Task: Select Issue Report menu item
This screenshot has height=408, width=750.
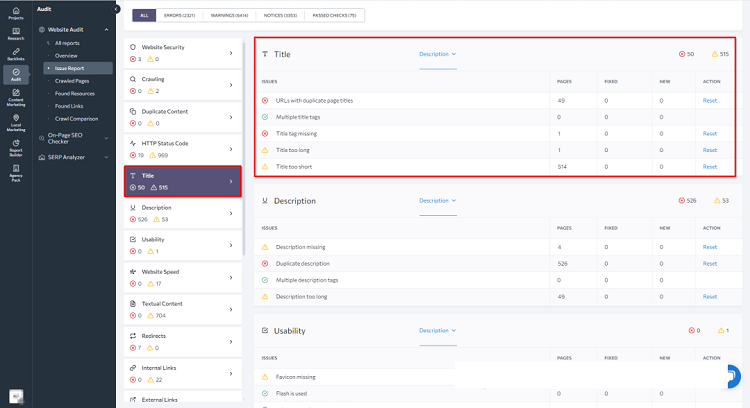Action: [78, 68]
